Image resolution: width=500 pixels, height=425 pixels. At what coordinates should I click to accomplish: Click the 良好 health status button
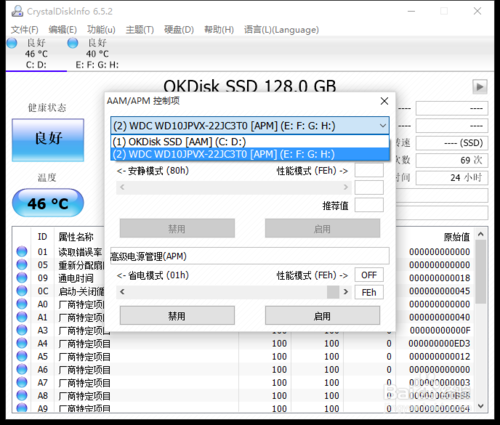click(x=48, y=140)
